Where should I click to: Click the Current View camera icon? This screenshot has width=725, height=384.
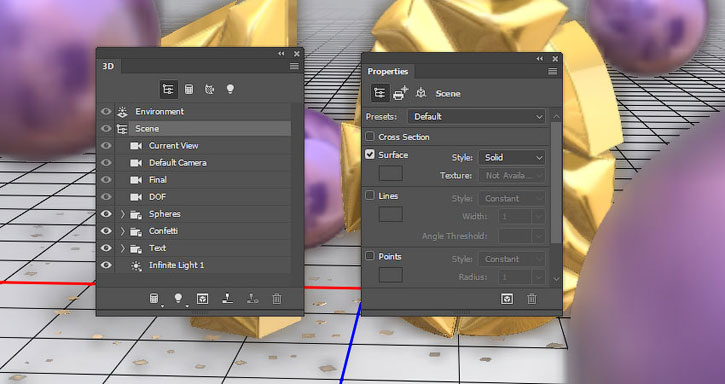[x=136, y=146]
